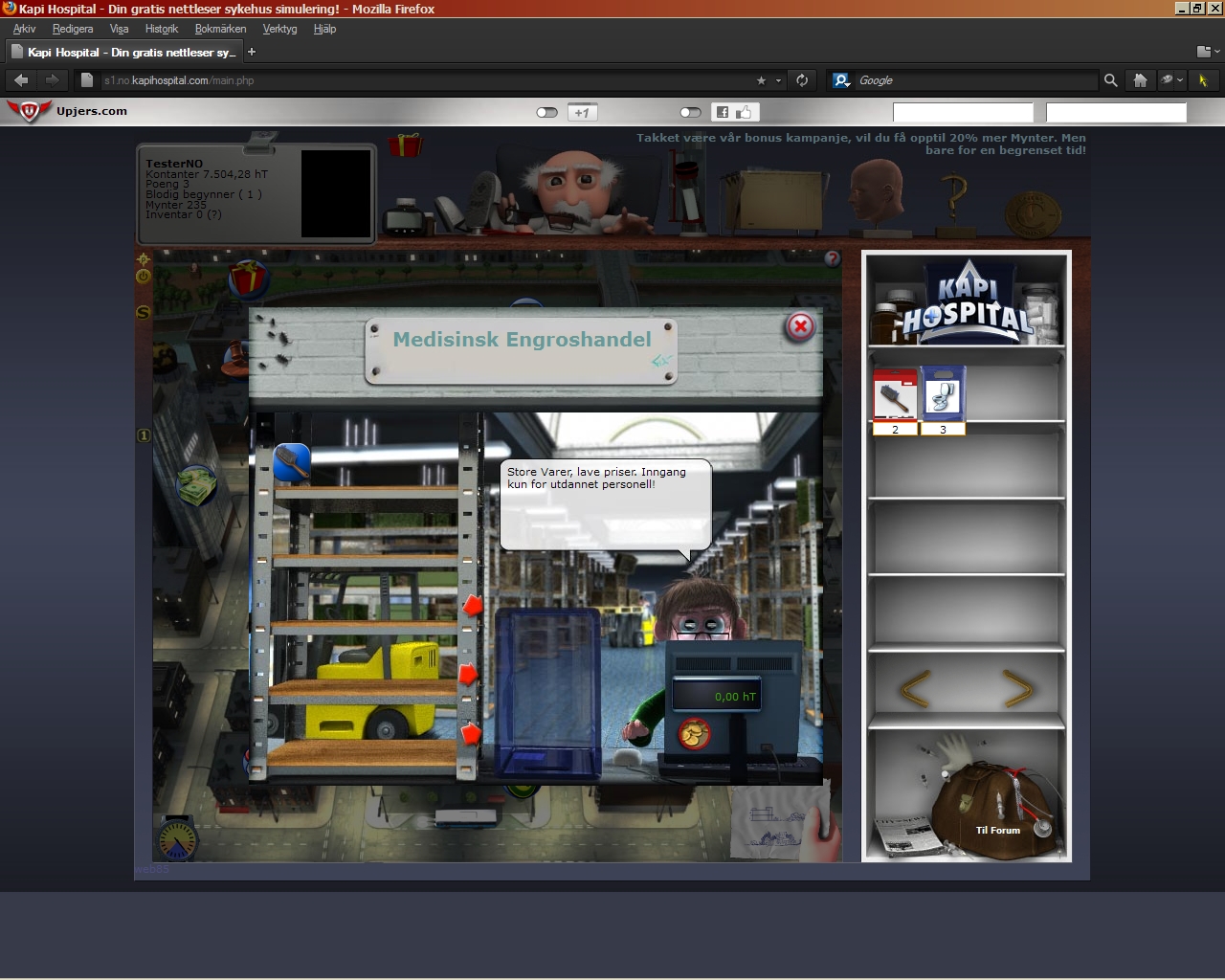This screenshot has width=1225, height=980.
Task: Toggle the switch next to +1 button
Action: (x=547, y=112)
